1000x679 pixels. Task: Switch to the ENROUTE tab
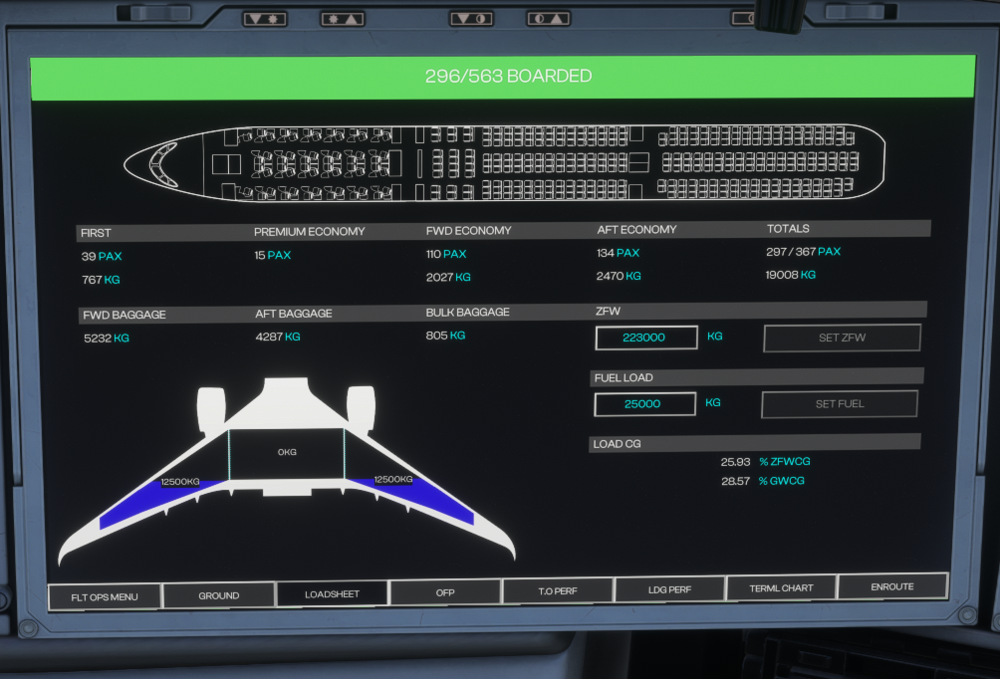(x=892, y=587)
